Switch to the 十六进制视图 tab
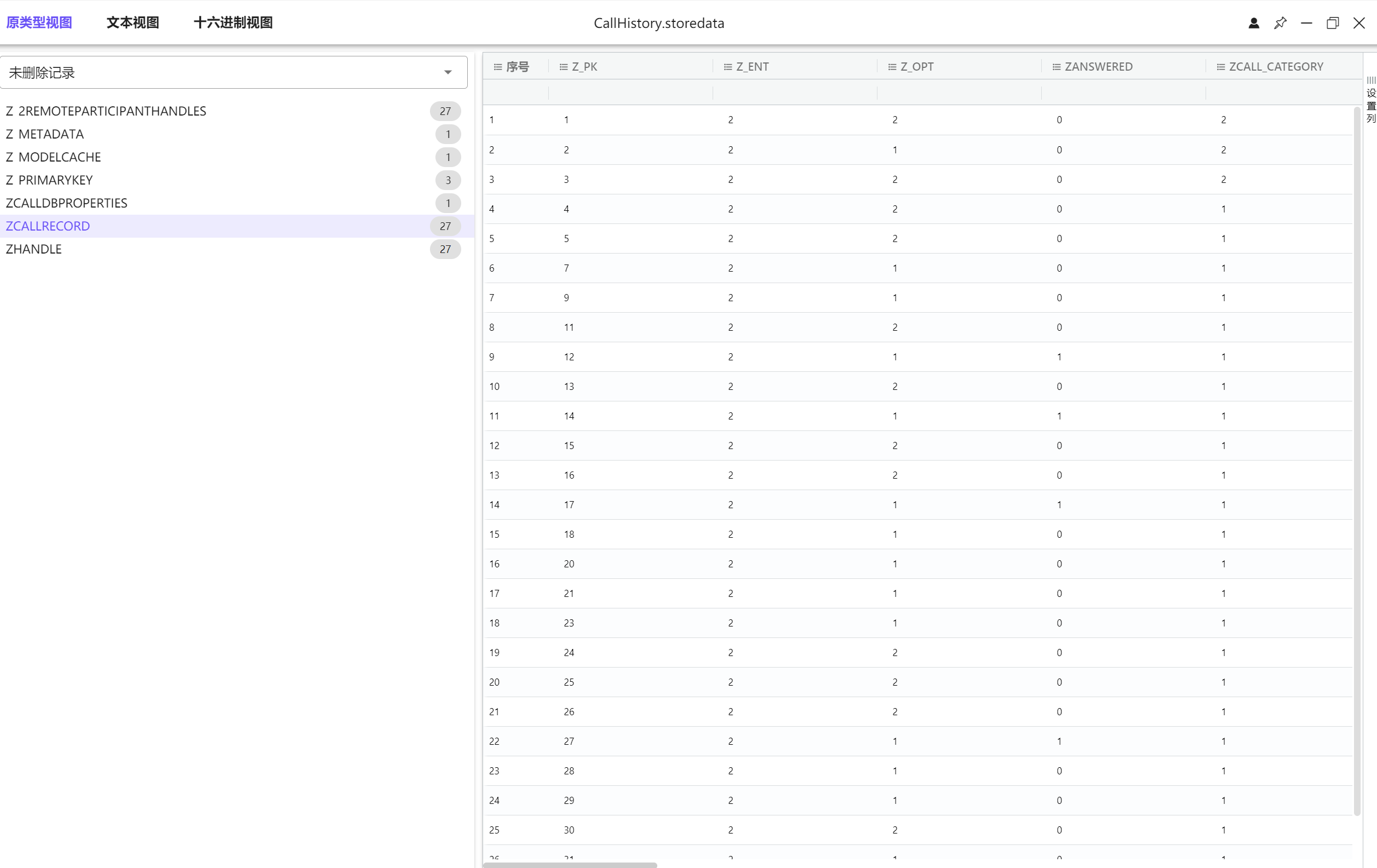Image resolution: width=1377 pixels, height=868 pixels. click(233, 23)
